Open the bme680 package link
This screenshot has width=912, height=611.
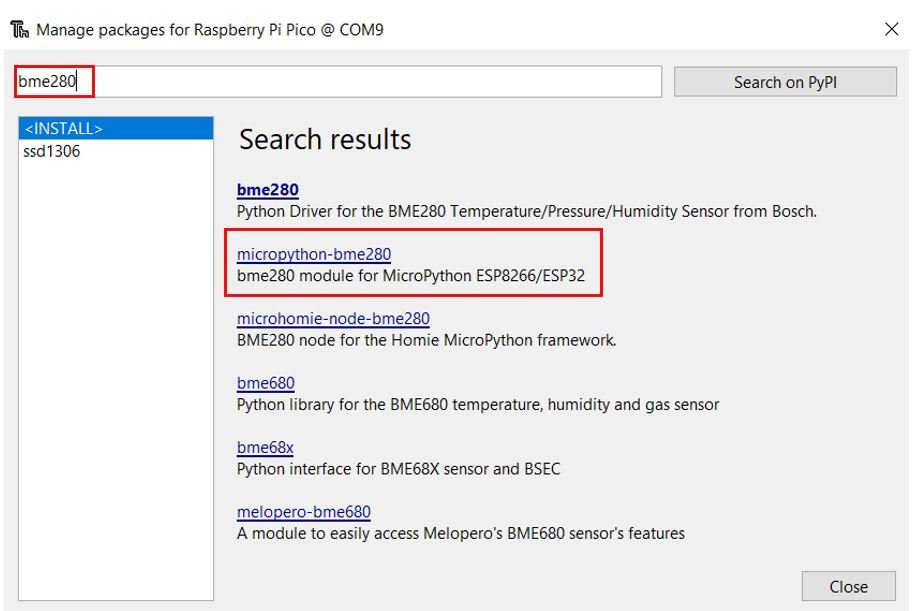tap(266, 383)
